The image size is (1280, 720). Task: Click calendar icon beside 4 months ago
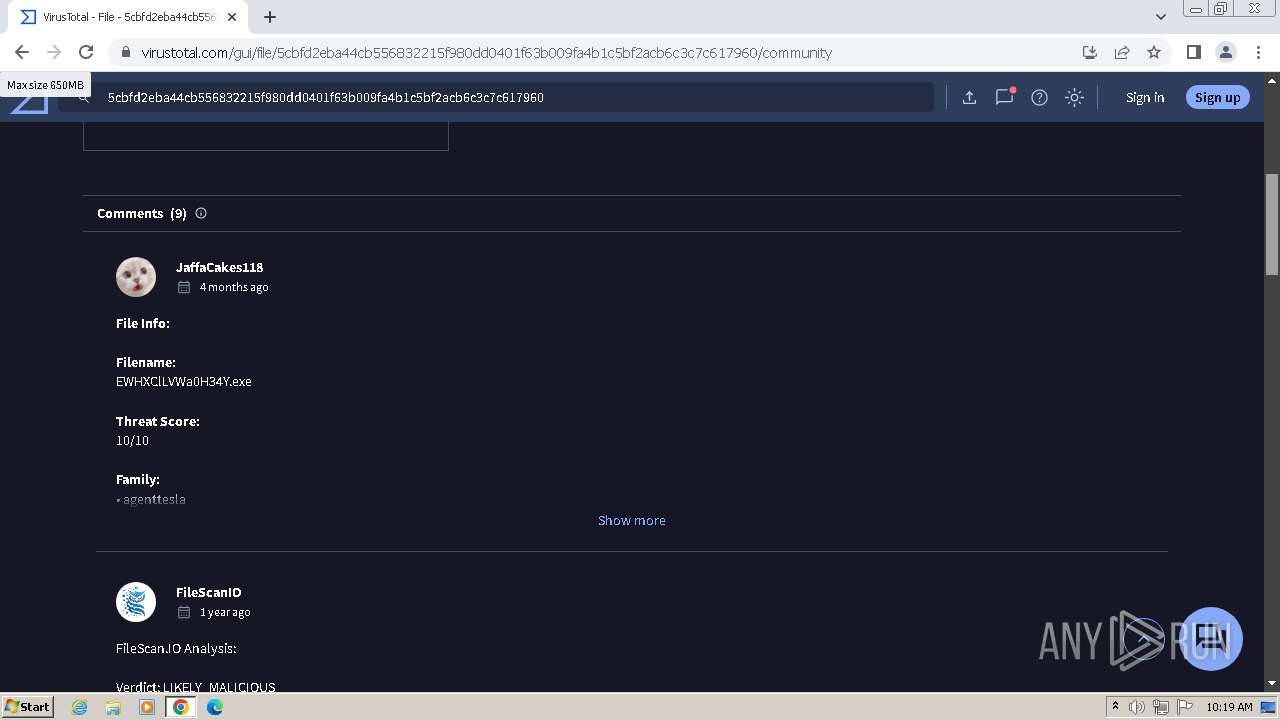click(x=184, y=287)
